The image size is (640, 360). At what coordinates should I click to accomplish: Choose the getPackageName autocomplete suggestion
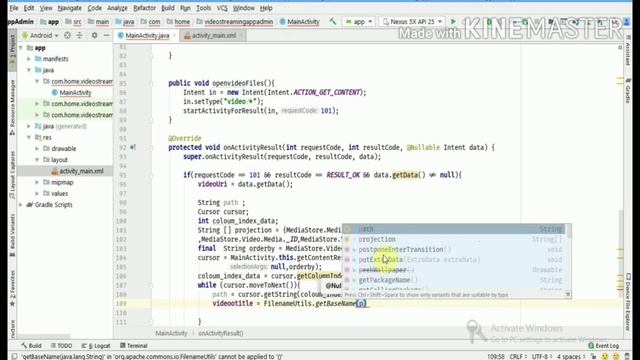(x=454, y=280)
